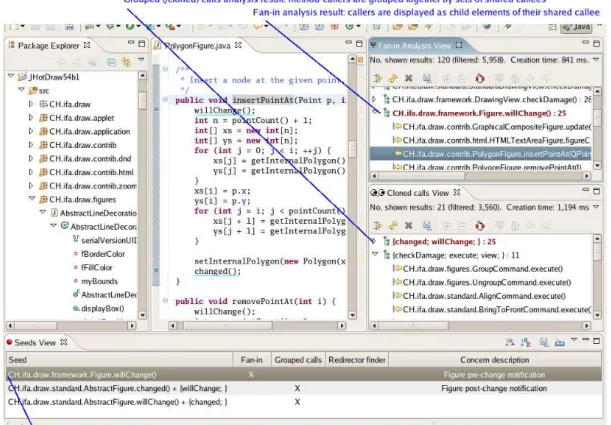The image size is (611, 425).
Task: Click Collapse All icon in Package Explorer
Action: [x=111, y=62]
